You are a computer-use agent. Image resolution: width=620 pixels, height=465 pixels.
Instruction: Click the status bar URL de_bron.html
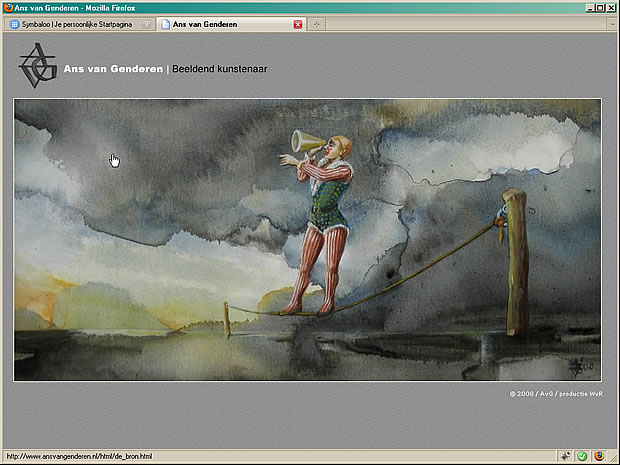click(x=79, y=456)
